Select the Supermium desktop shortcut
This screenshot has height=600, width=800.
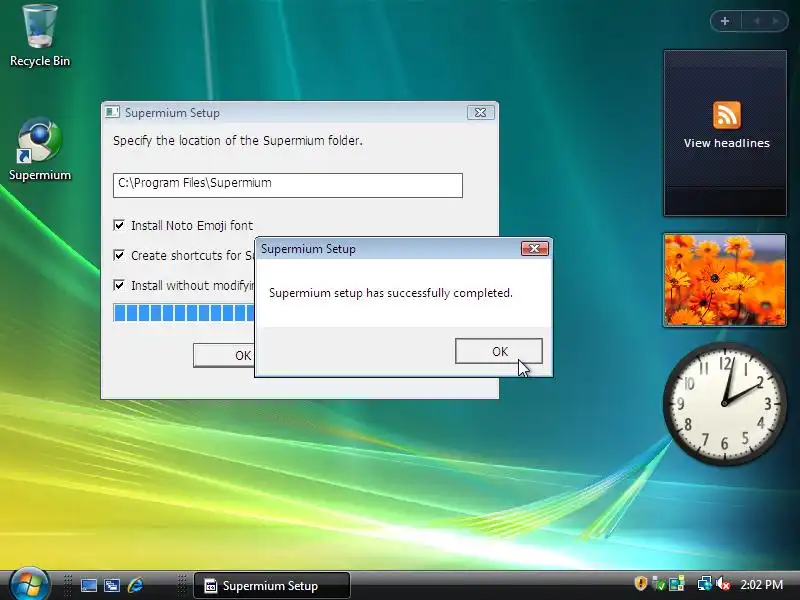point(40,149)
